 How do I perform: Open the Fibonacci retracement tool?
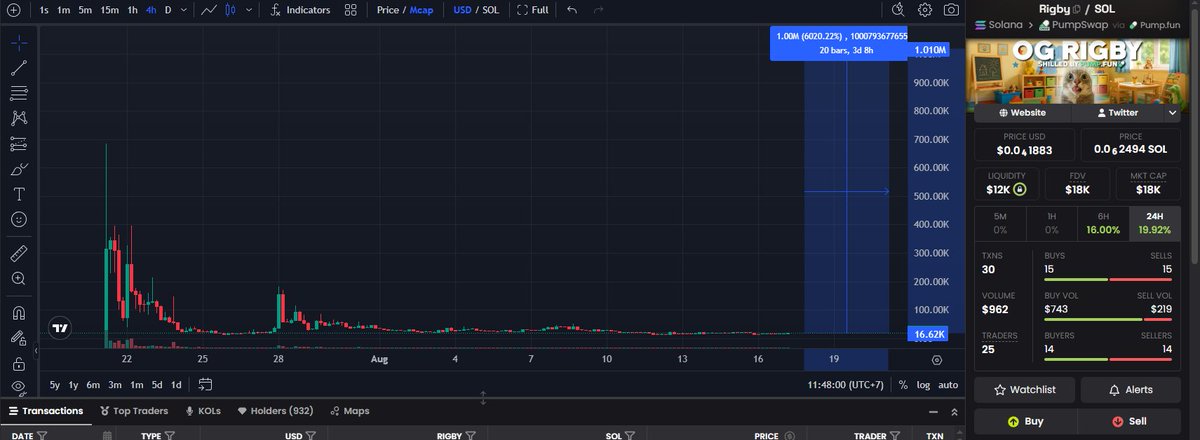[x=19, y=94]
